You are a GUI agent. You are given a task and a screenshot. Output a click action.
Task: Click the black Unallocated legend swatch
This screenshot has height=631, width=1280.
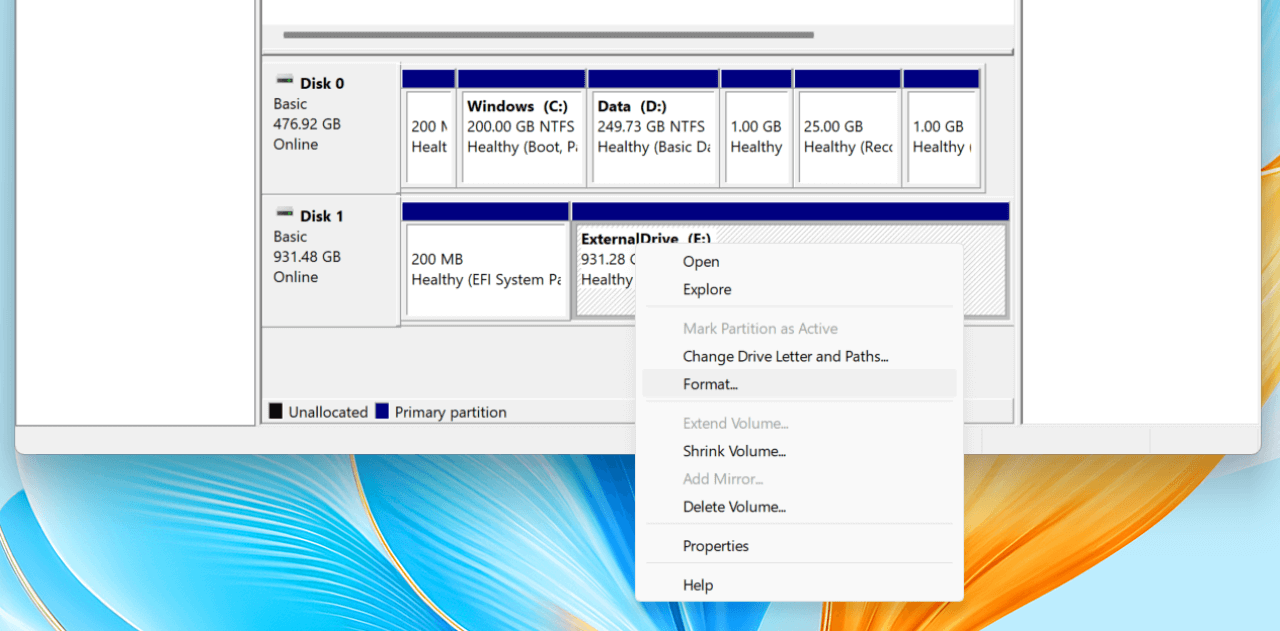tap(275, 411)
